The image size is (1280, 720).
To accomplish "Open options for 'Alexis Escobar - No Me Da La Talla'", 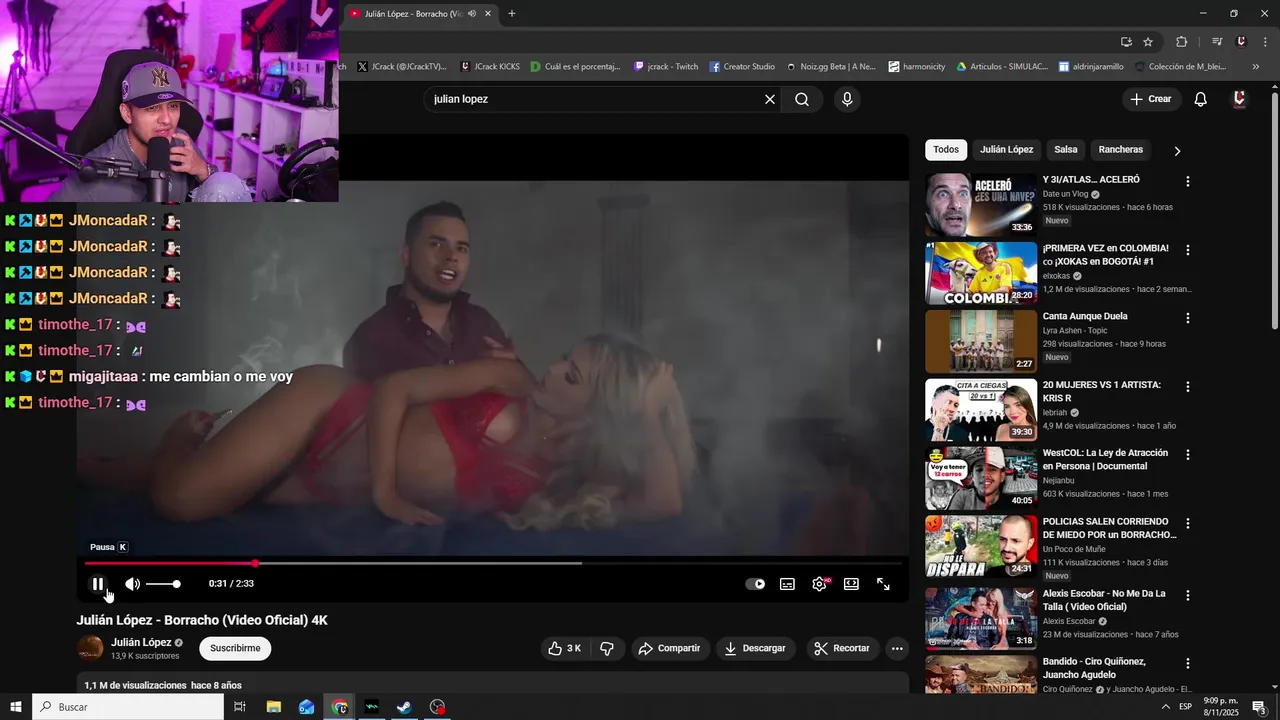I will click(x=1188, y=595).
